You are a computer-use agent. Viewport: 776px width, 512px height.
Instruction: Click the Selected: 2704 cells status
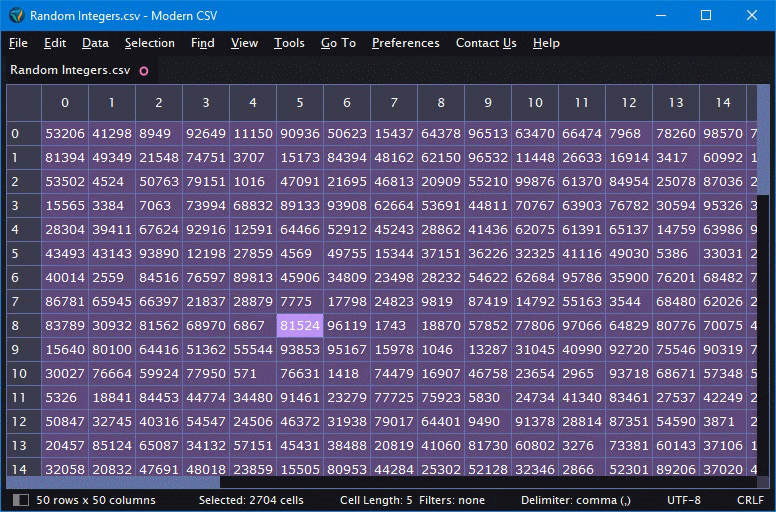[x=251, y=500]
